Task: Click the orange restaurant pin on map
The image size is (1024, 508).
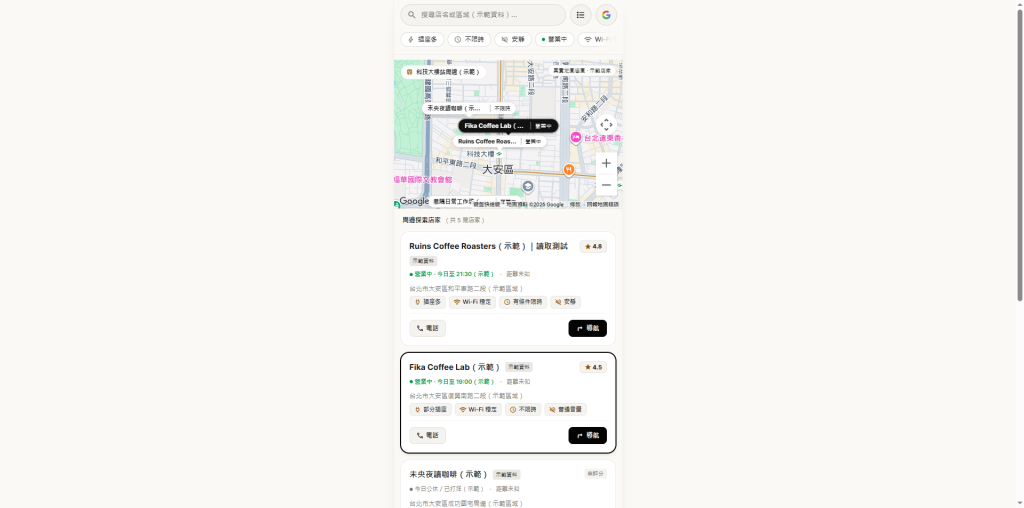Action: (569, 170)
